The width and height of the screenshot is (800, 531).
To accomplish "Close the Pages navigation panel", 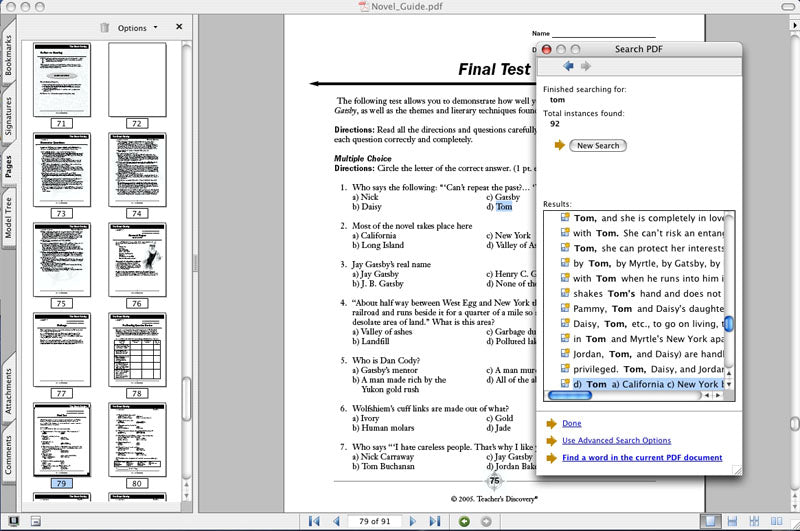I will coord(179,27).
